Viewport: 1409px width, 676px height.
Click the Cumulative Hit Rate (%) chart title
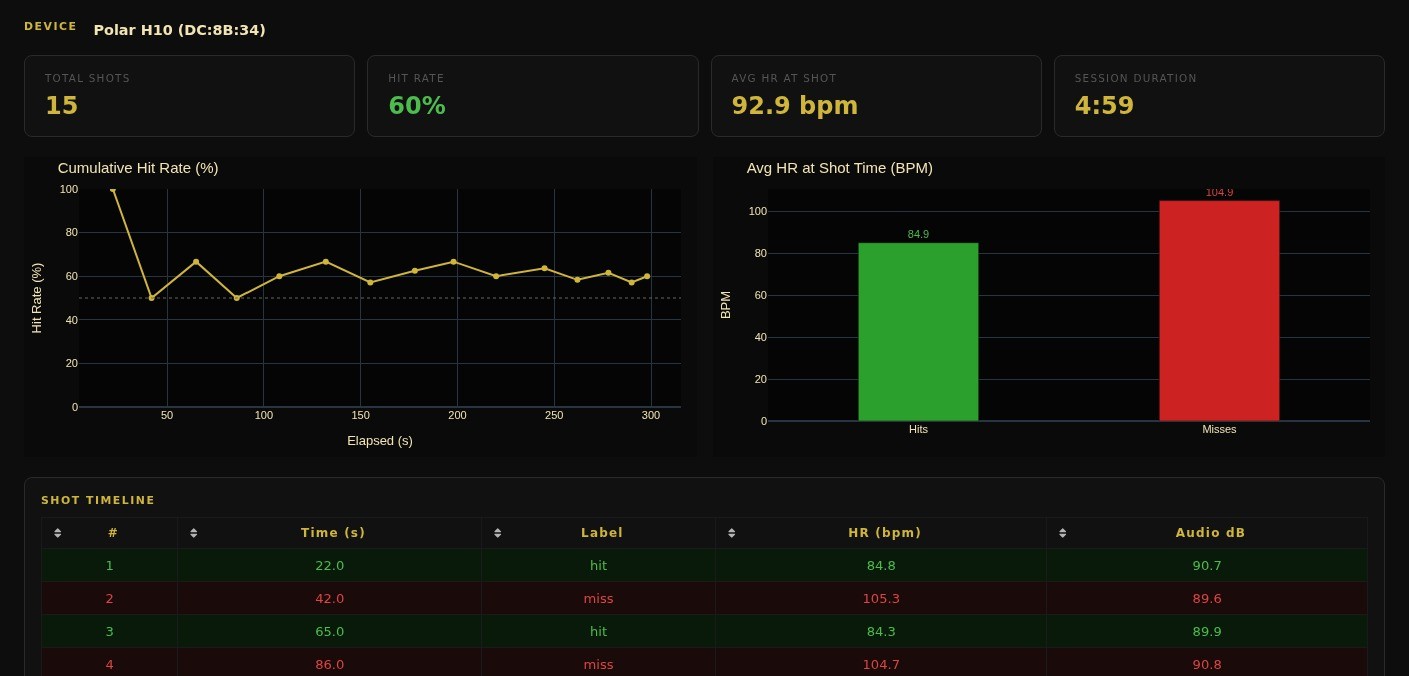(x=138, y=168)
